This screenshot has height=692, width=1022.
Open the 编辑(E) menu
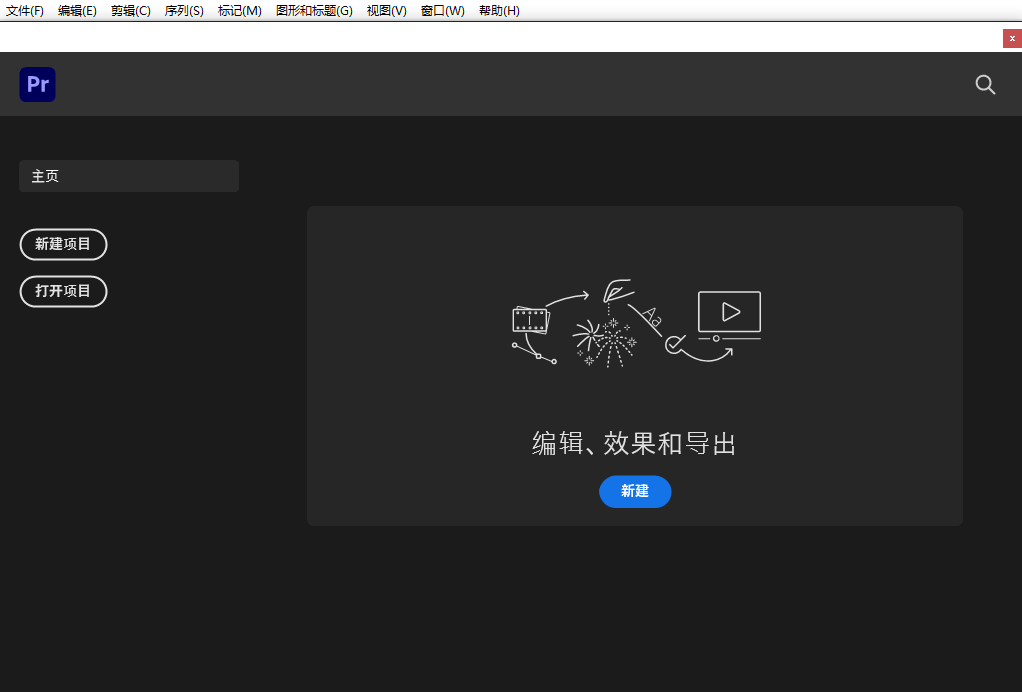[77, 11]
